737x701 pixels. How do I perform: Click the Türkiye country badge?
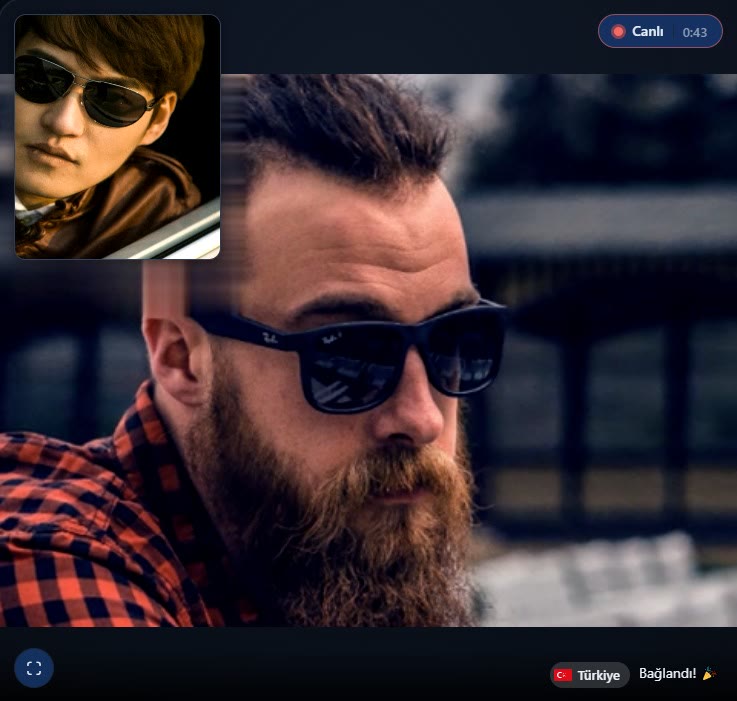(589, 675)
